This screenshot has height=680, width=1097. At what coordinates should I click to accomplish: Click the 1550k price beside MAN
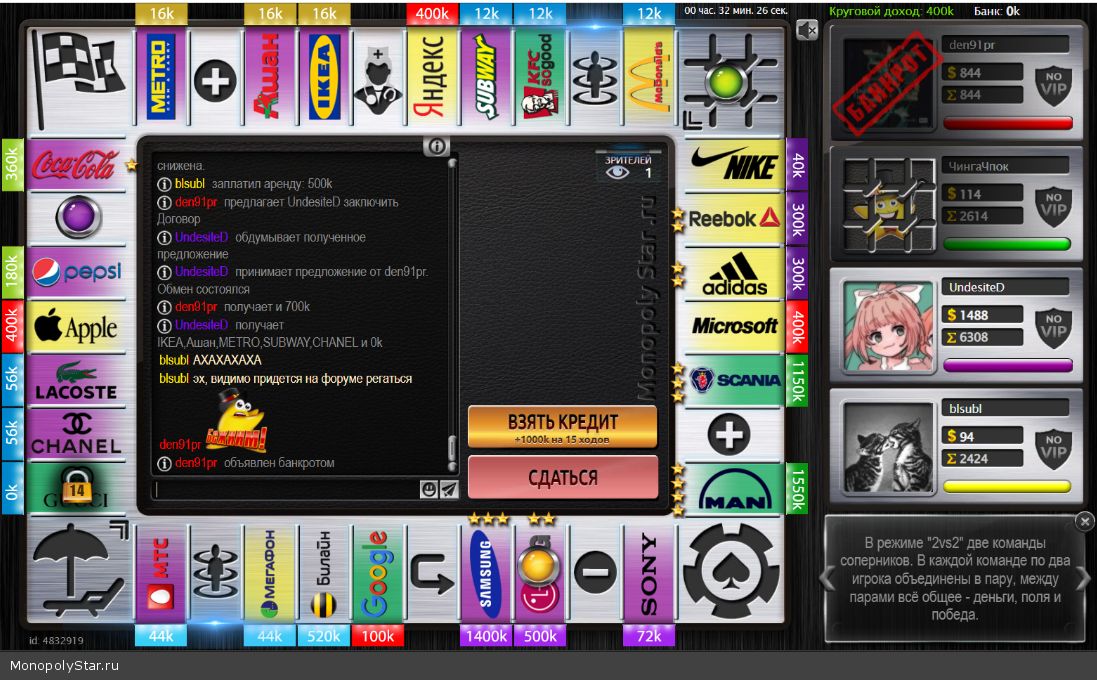pos(798,488)
